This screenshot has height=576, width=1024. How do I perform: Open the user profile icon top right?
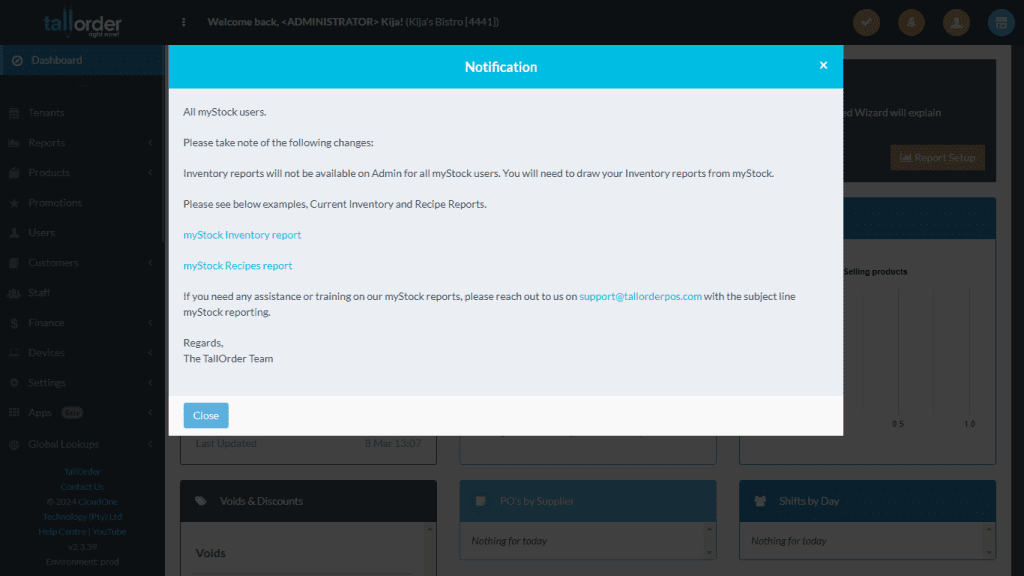tap(956, 21)
